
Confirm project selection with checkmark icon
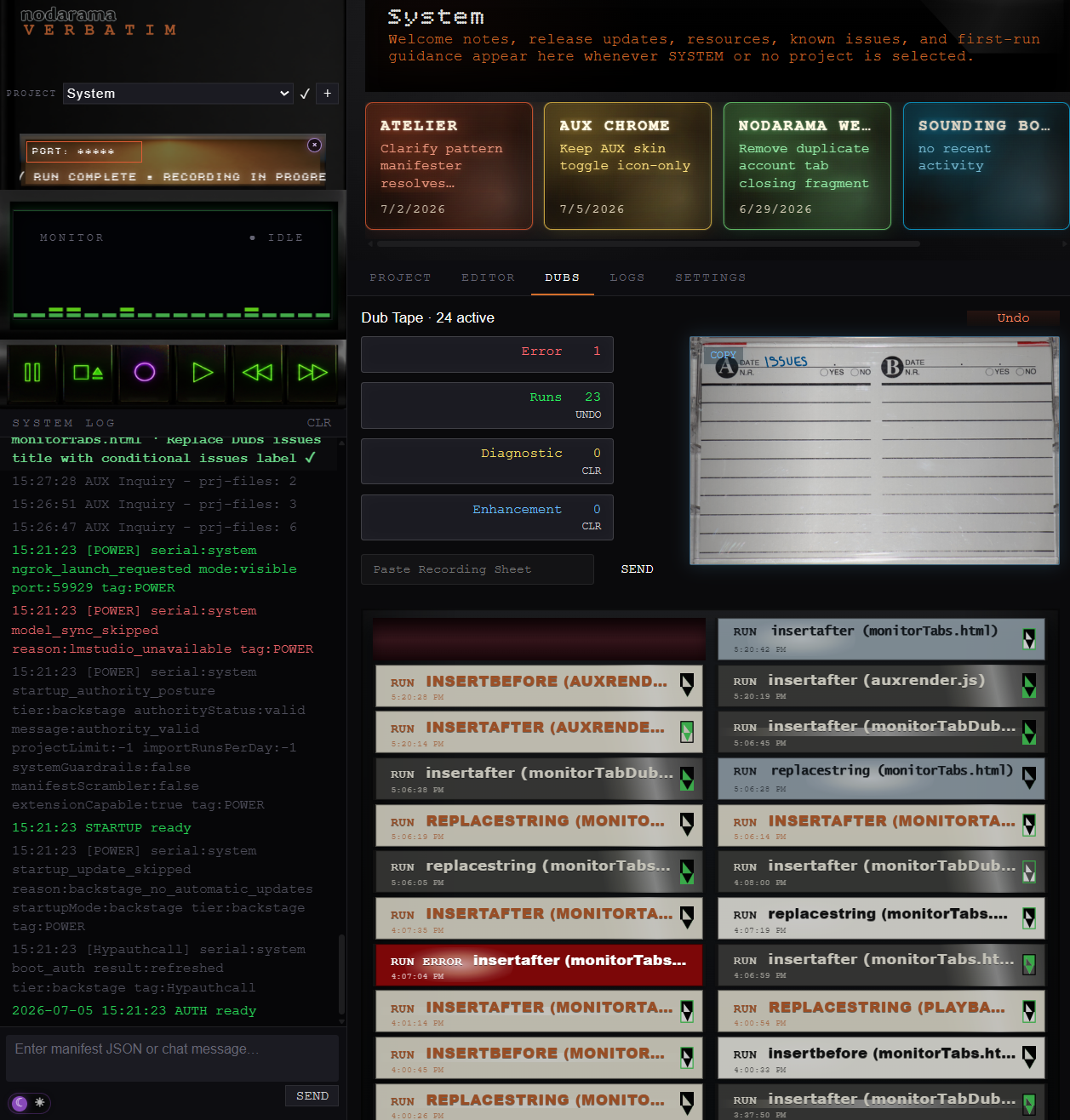coord(305,94)
